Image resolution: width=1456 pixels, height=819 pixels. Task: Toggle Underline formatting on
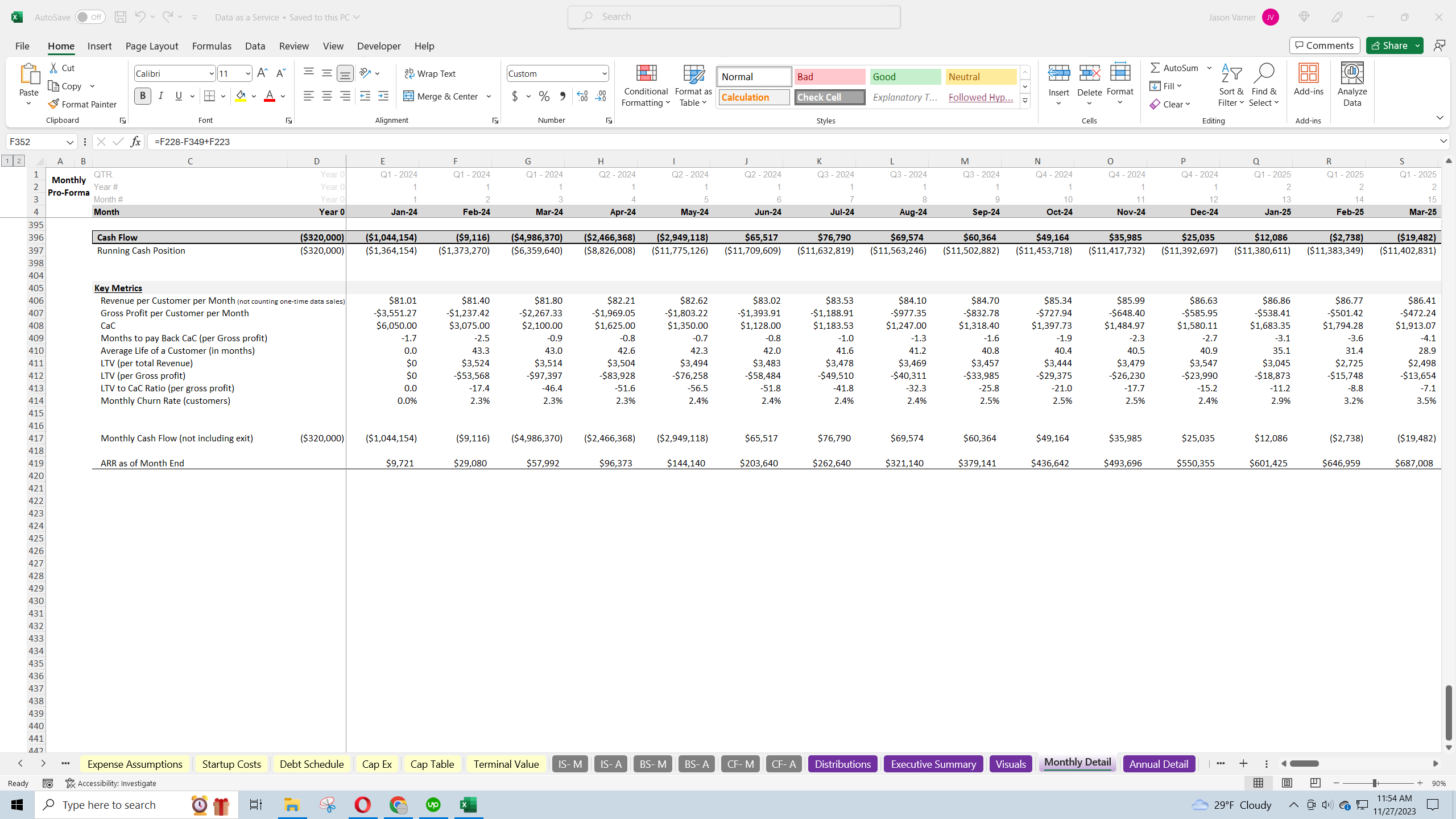point(178,96)
